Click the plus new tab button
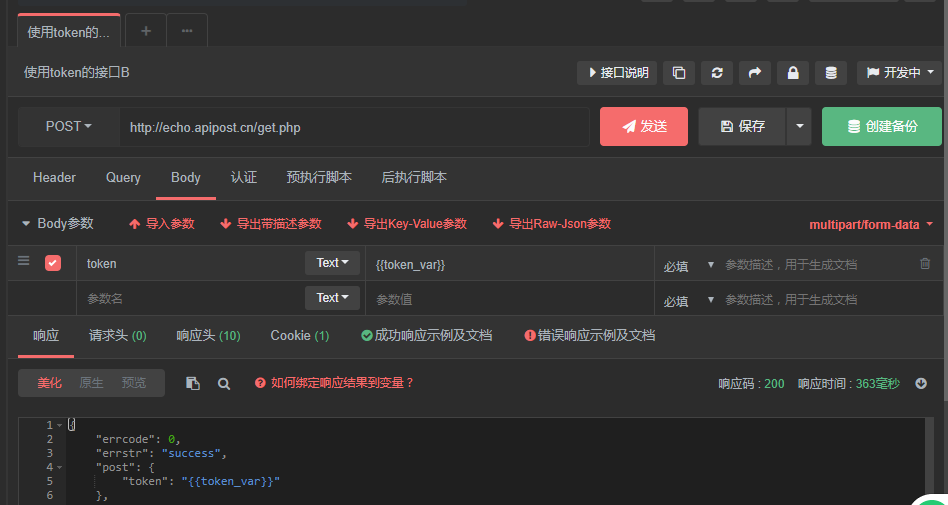Viewport: 948px width, 505px height. pyautogui.click(x=146, y=31)
